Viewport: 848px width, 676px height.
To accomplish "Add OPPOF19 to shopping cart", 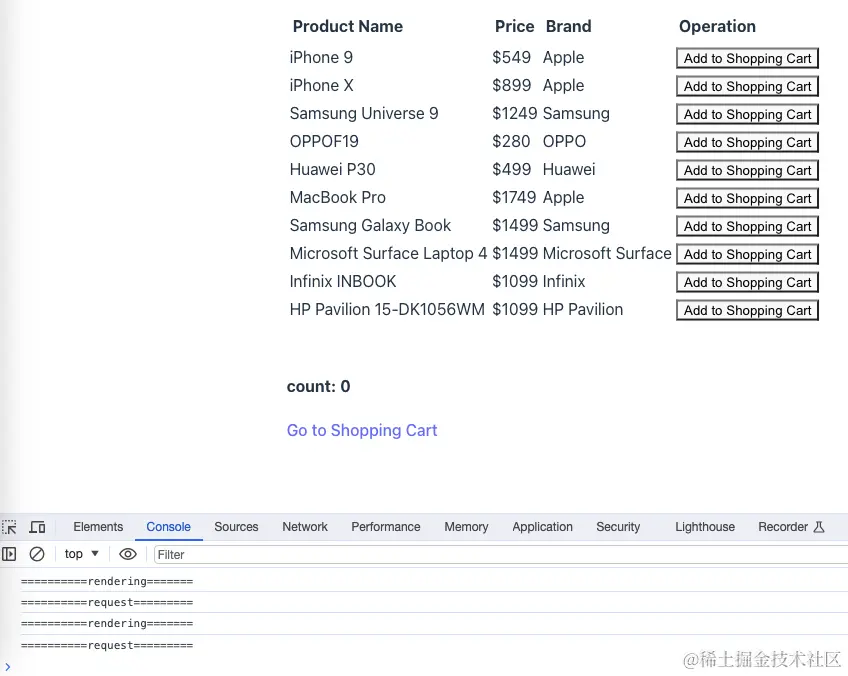I will [747, 142].
